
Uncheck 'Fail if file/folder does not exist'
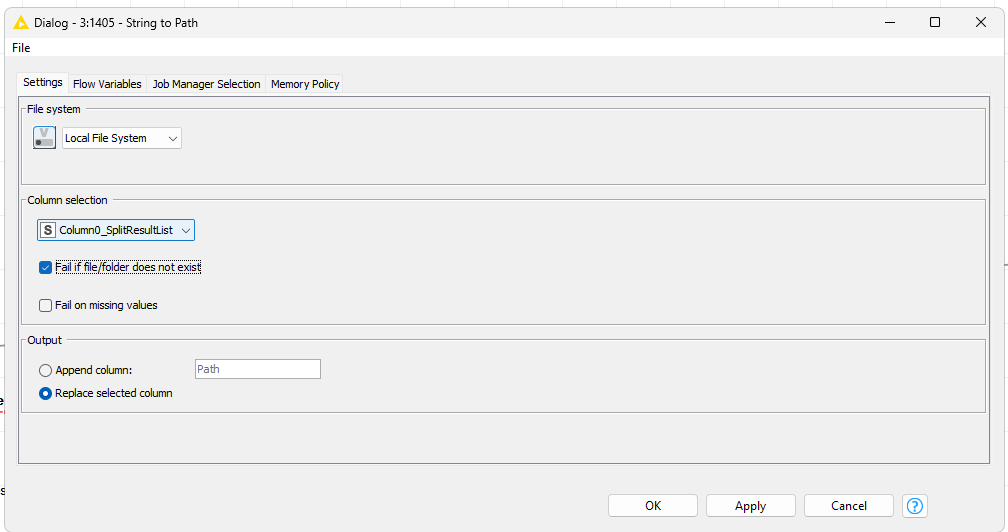(x=45, y=268)
